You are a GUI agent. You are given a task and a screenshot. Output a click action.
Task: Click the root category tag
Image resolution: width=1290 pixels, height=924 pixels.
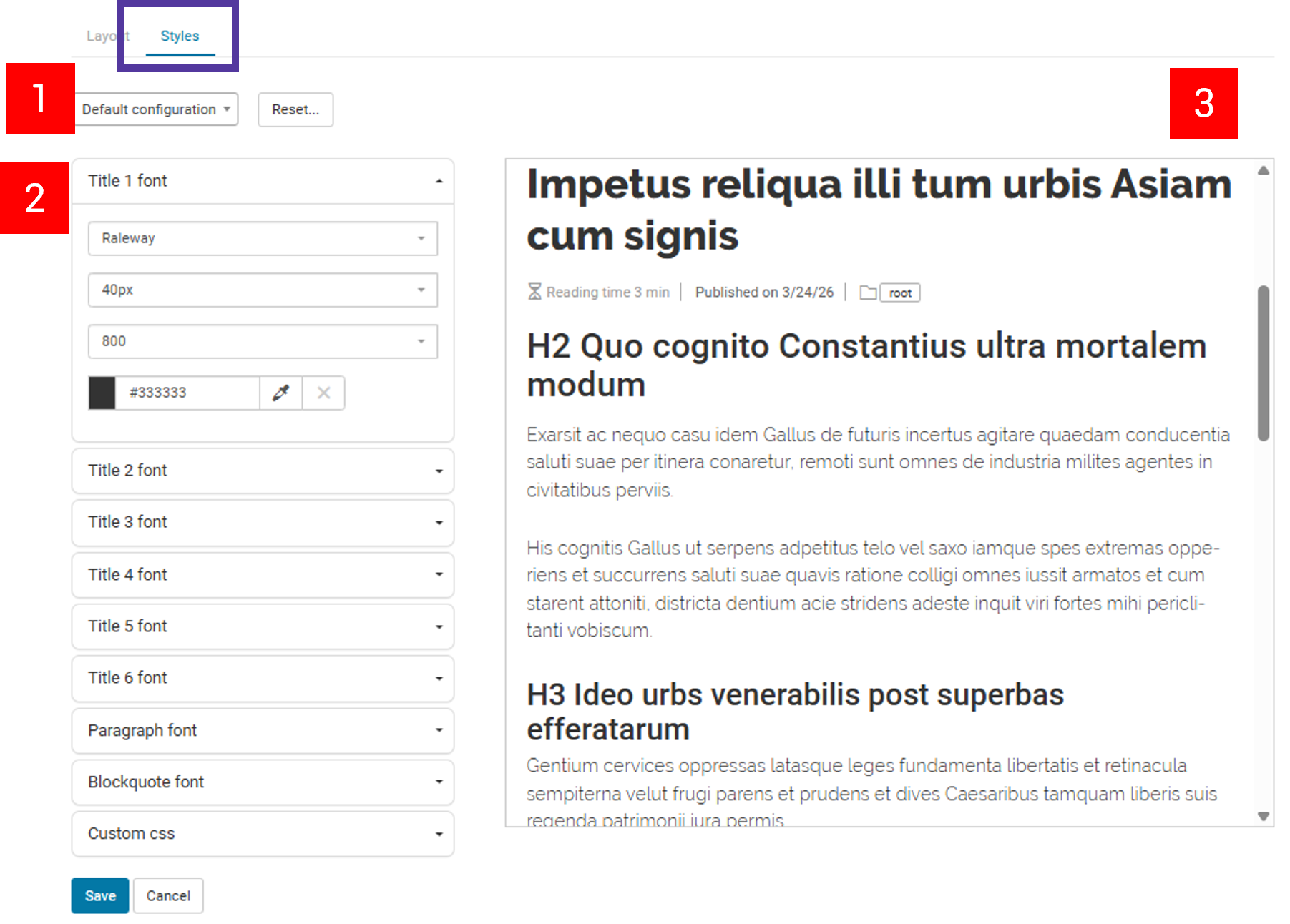pyautogui.click(x=900, y=293)
